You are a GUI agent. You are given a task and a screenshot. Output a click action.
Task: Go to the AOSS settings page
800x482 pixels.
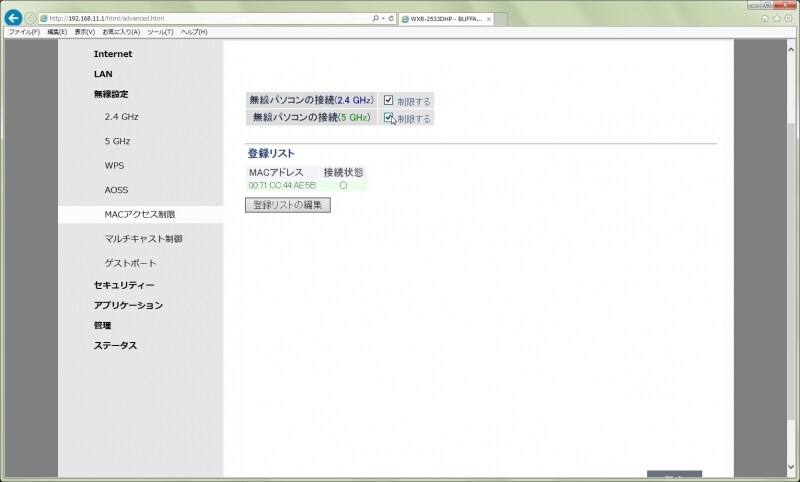point(116,190)
